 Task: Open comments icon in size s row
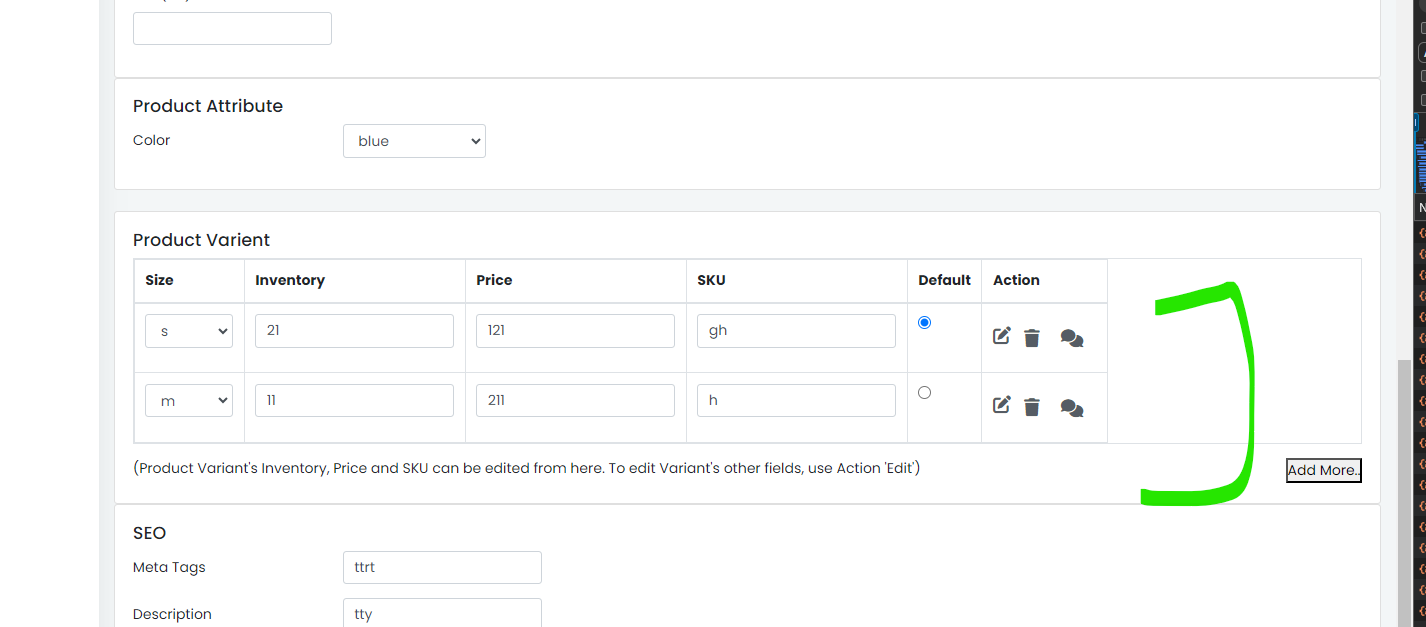click(x=1072, y=339)
